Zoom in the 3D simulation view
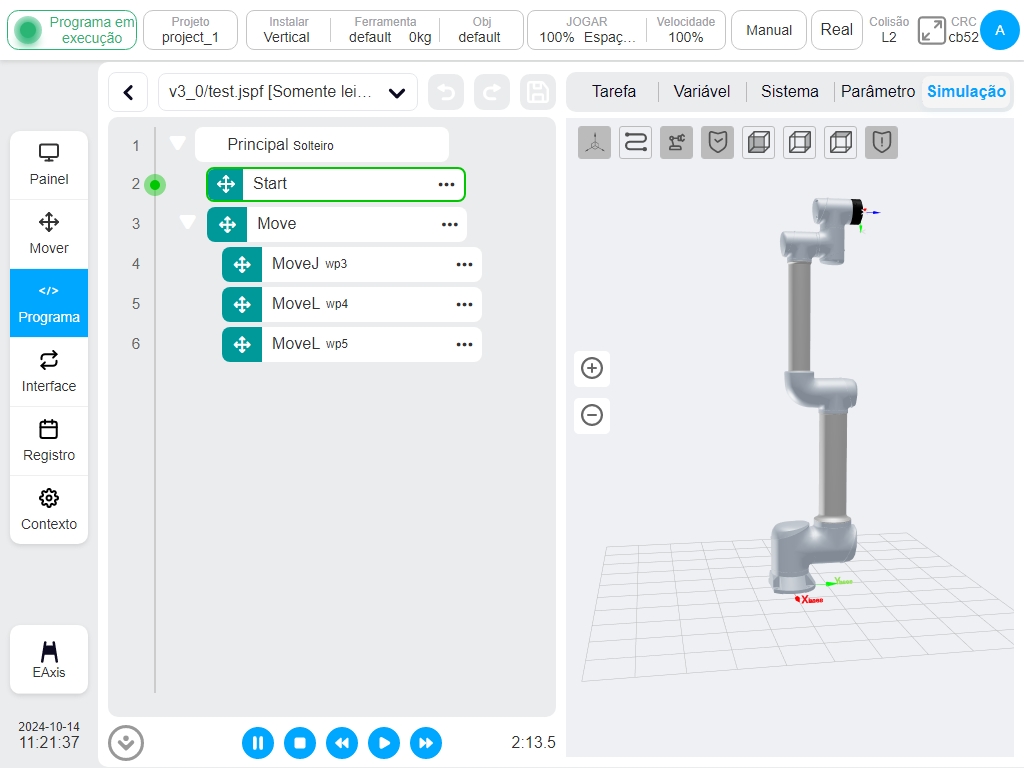This screenshot has height=768, width=1024. point(592,368)
